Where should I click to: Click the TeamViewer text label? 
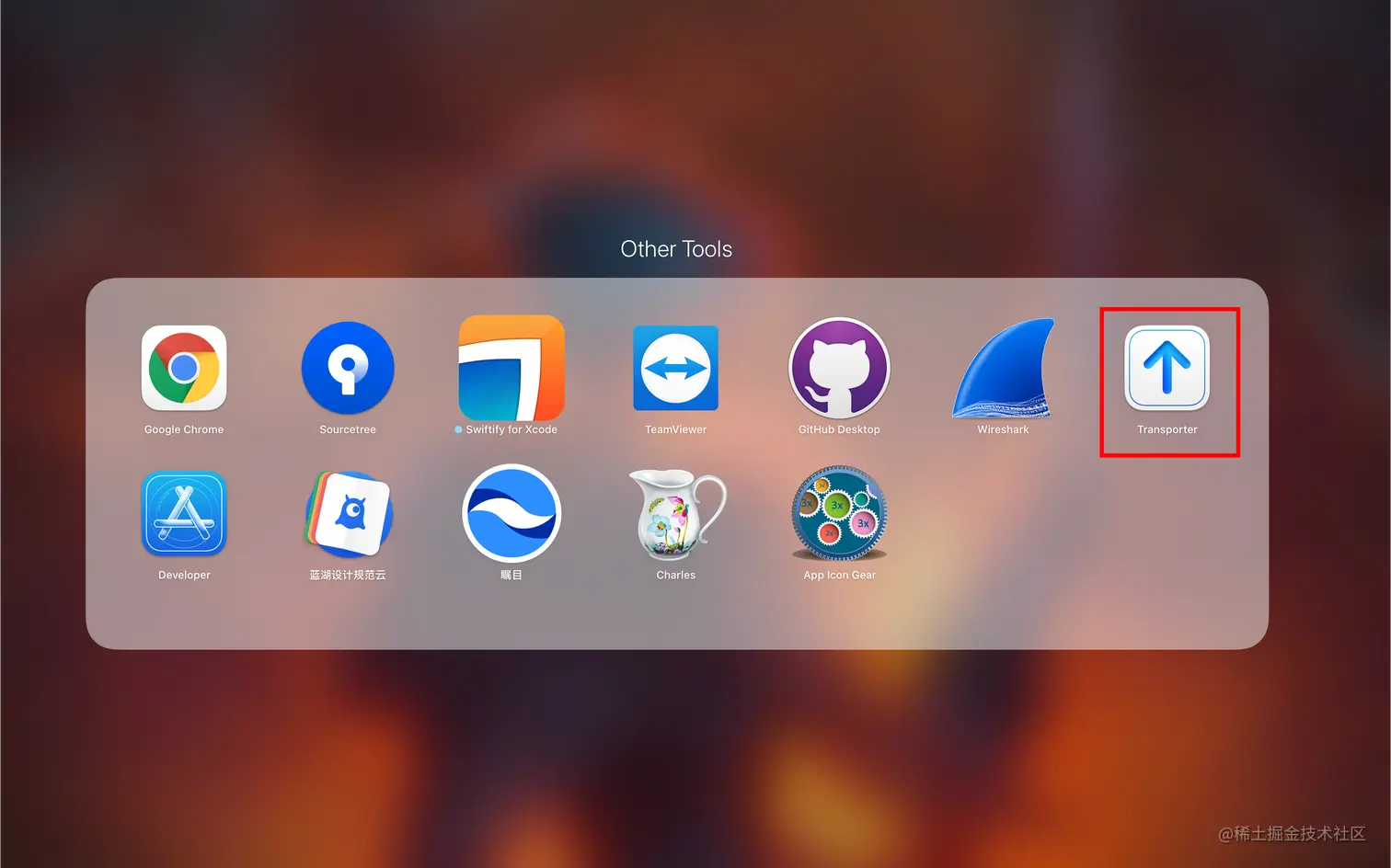click(x=675, y=429)
